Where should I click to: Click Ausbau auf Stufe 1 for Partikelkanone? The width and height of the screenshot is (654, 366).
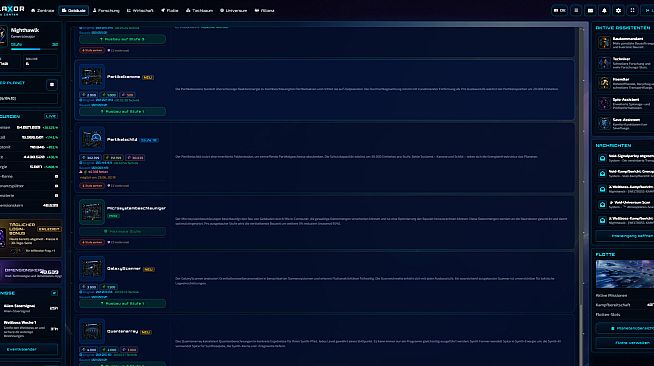[123, 112]
